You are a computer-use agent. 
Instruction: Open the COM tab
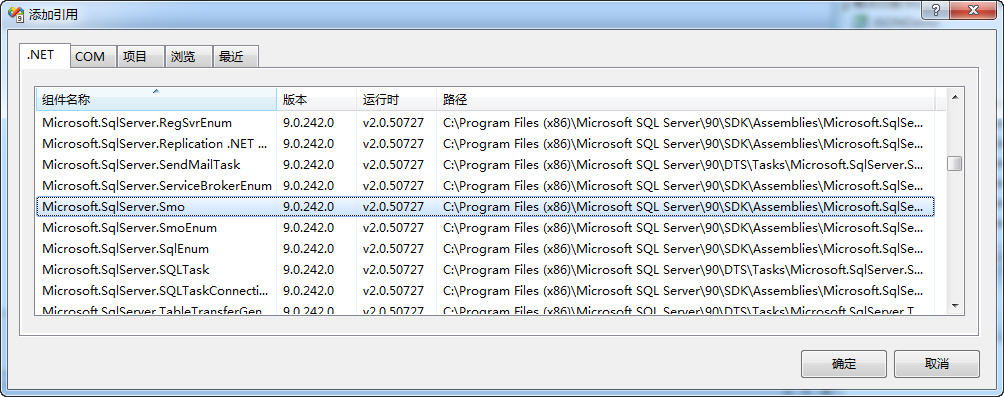(x=93, y=56)
